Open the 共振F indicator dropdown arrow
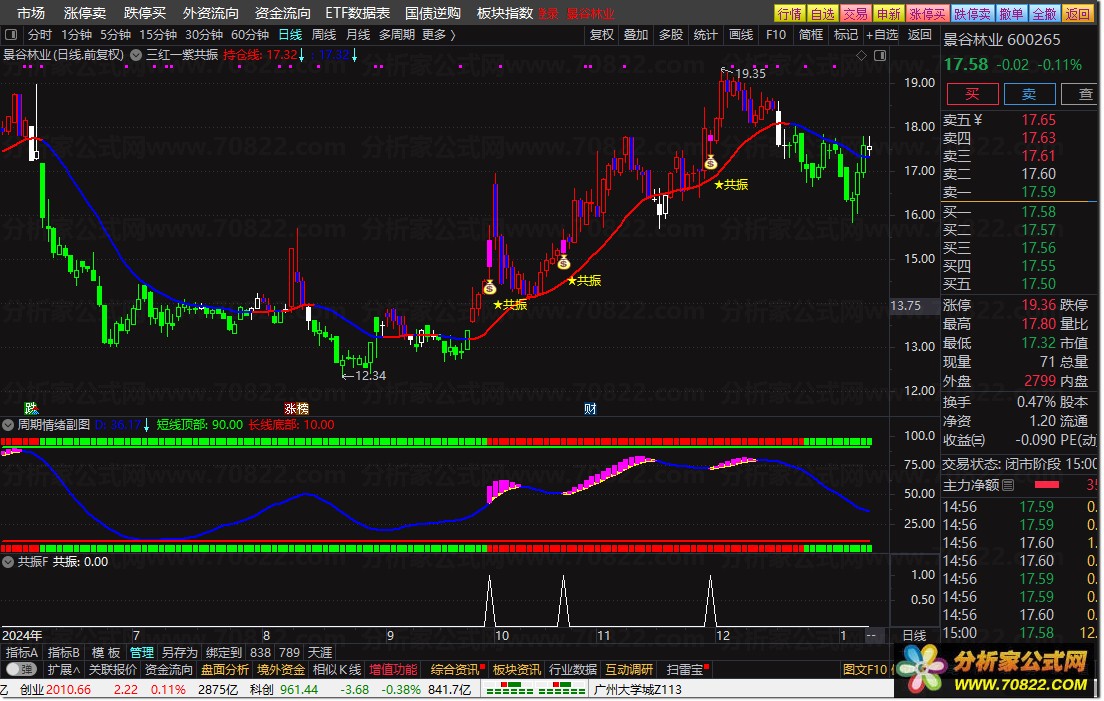This screenshot has width=1104, height=701. [8, 562]
